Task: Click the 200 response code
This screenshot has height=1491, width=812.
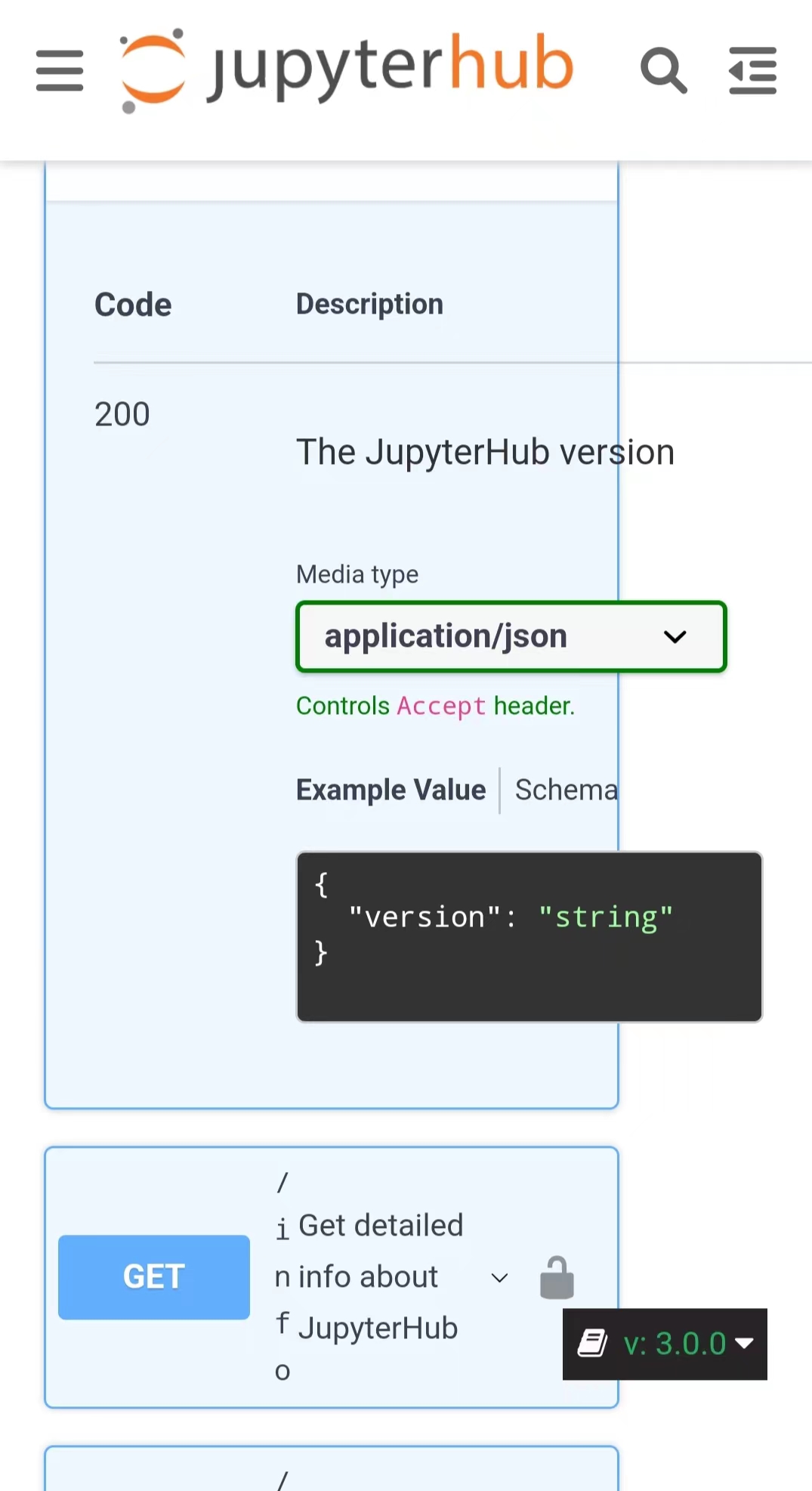Action: coord(122,414)
